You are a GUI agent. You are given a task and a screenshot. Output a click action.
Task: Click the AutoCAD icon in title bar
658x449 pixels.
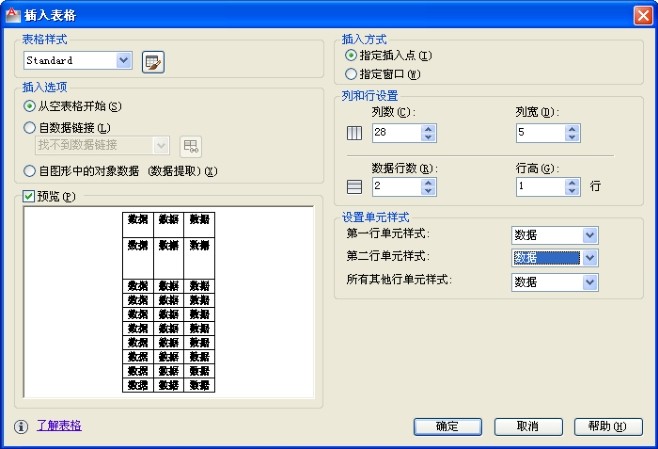12,14
